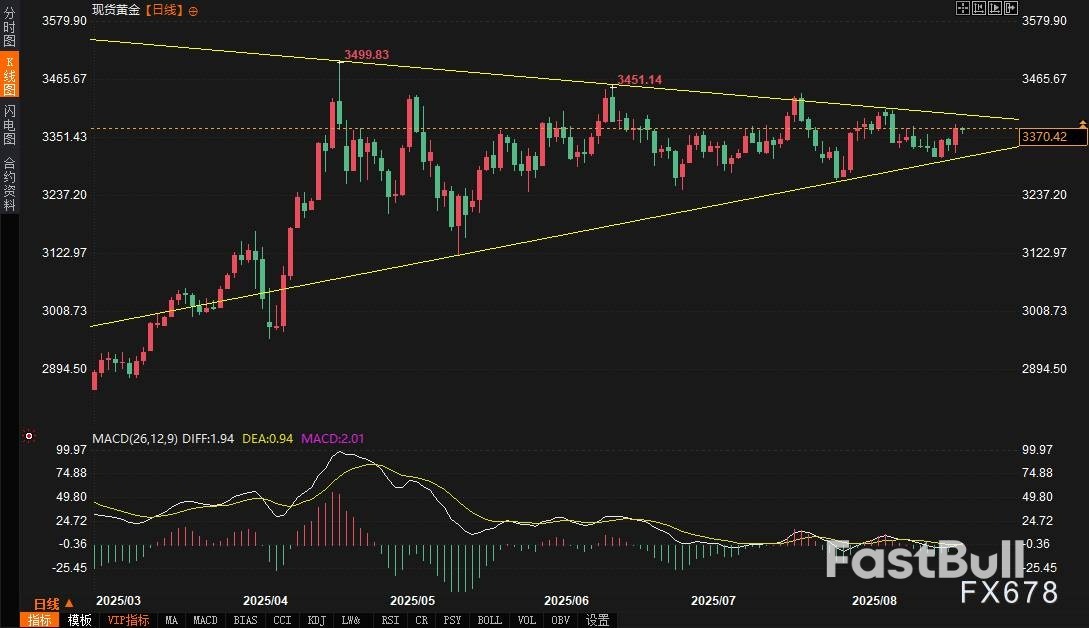
Task: Click the small circle icon above MACD label
Action: point(28,436)
